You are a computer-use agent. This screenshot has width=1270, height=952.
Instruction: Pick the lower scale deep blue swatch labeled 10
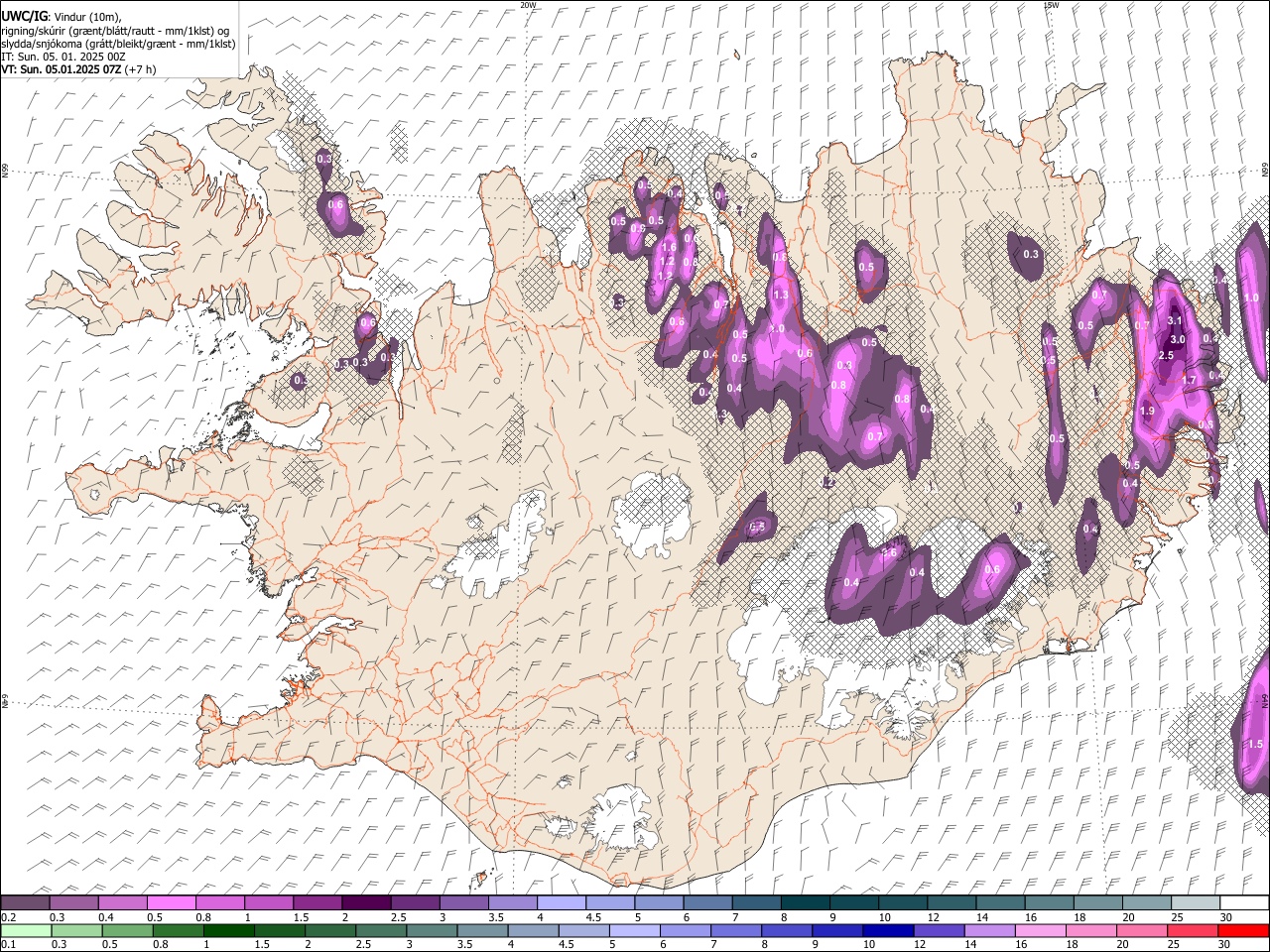[x=890, y=930]
